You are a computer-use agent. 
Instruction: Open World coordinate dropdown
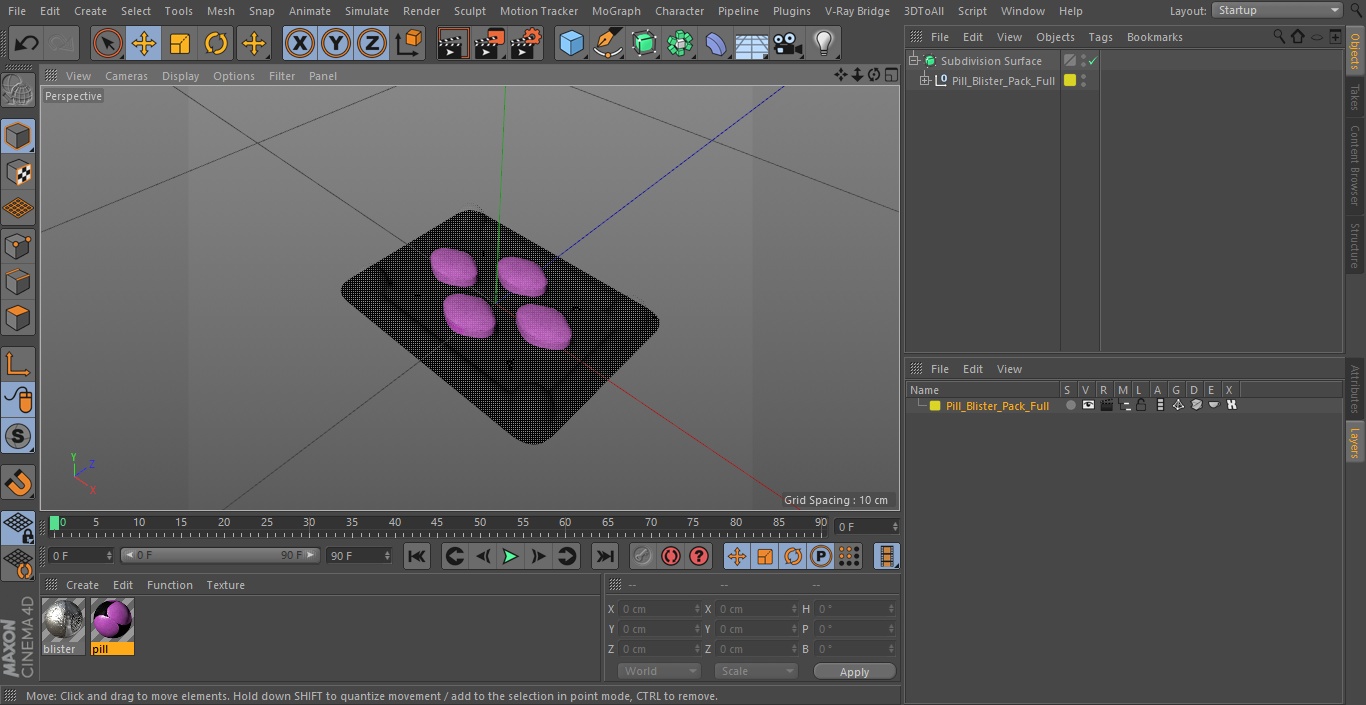pos(659,671)
